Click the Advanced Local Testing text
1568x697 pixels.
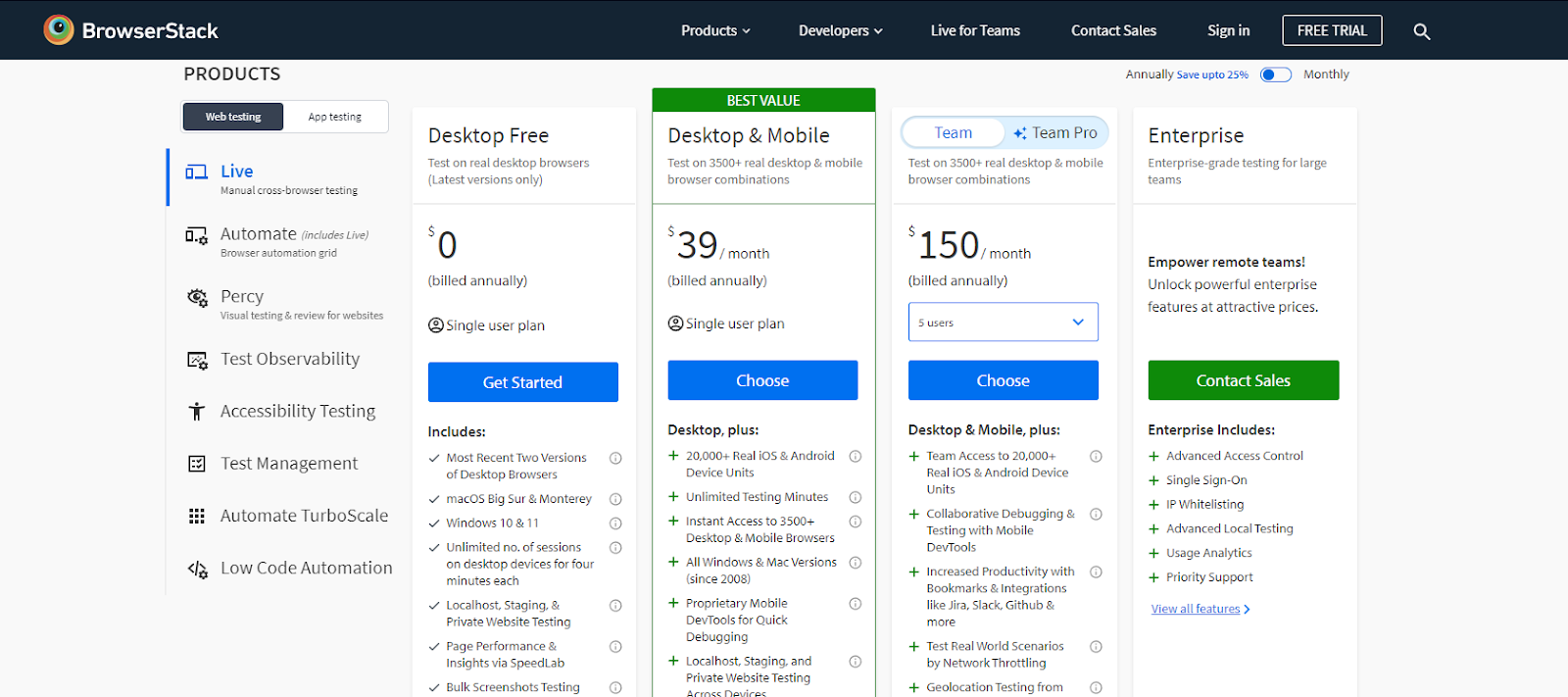pyautogui.click(x=1230, y=528)
